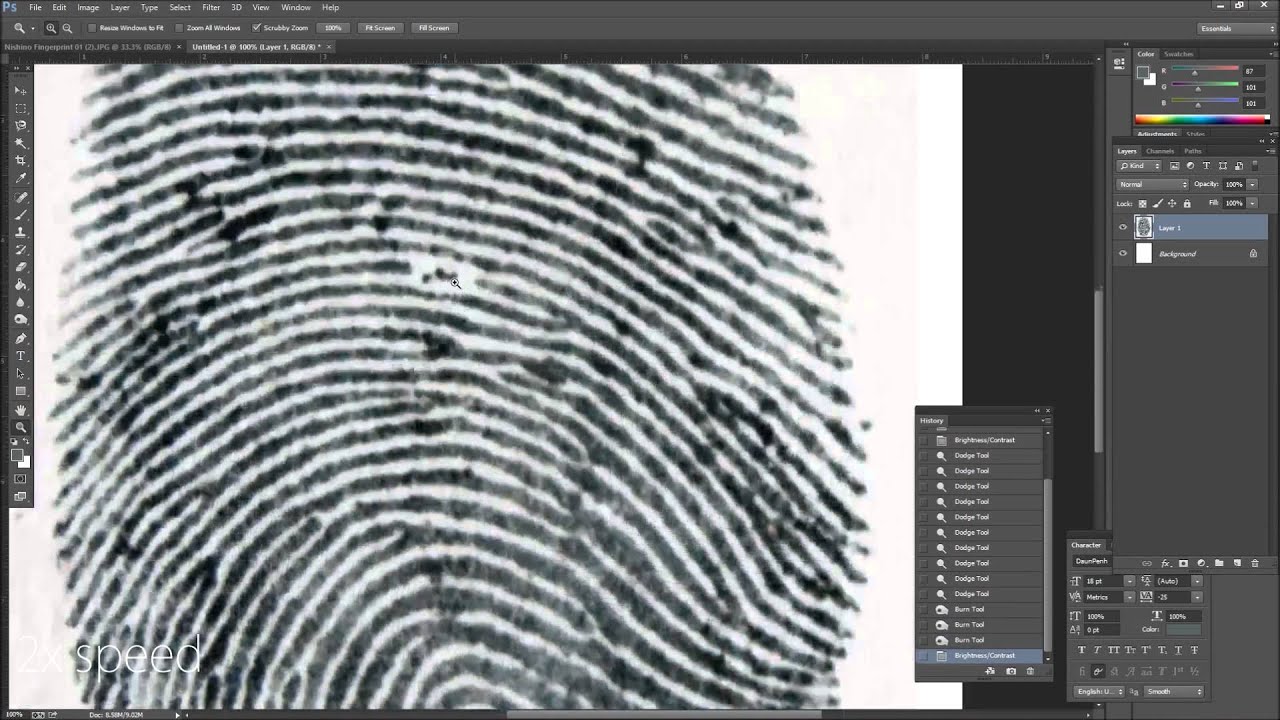Click the color spectrum ramp bar
The image size is (1280, 720).
(1202, 120)
